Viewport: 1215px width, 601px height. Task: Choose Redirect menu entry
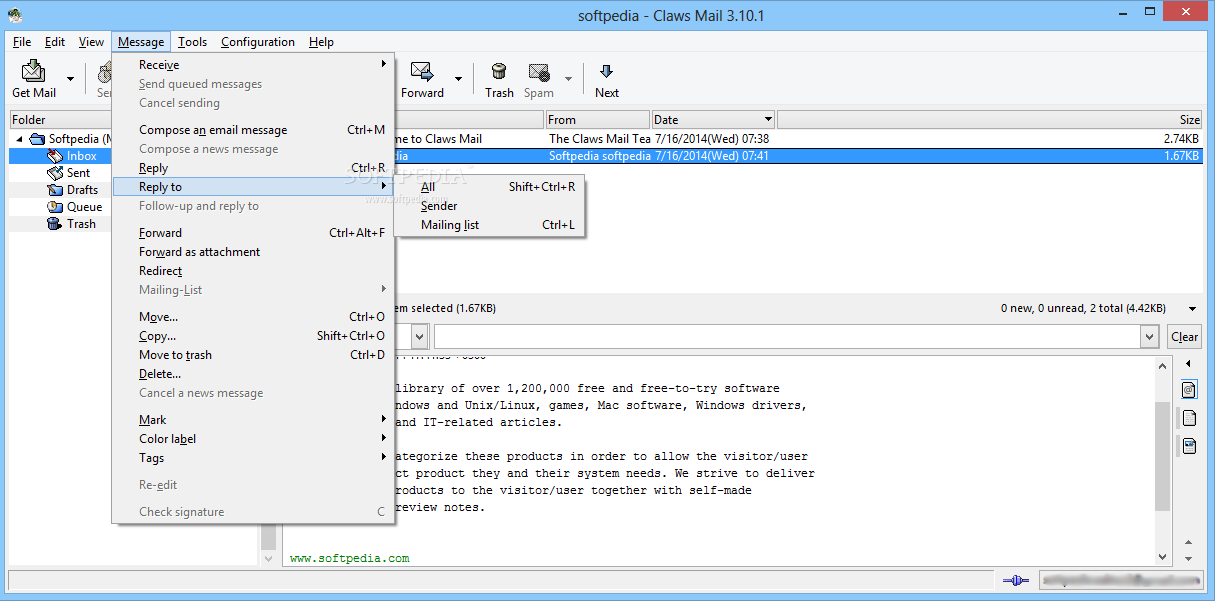tap(253, 271)
